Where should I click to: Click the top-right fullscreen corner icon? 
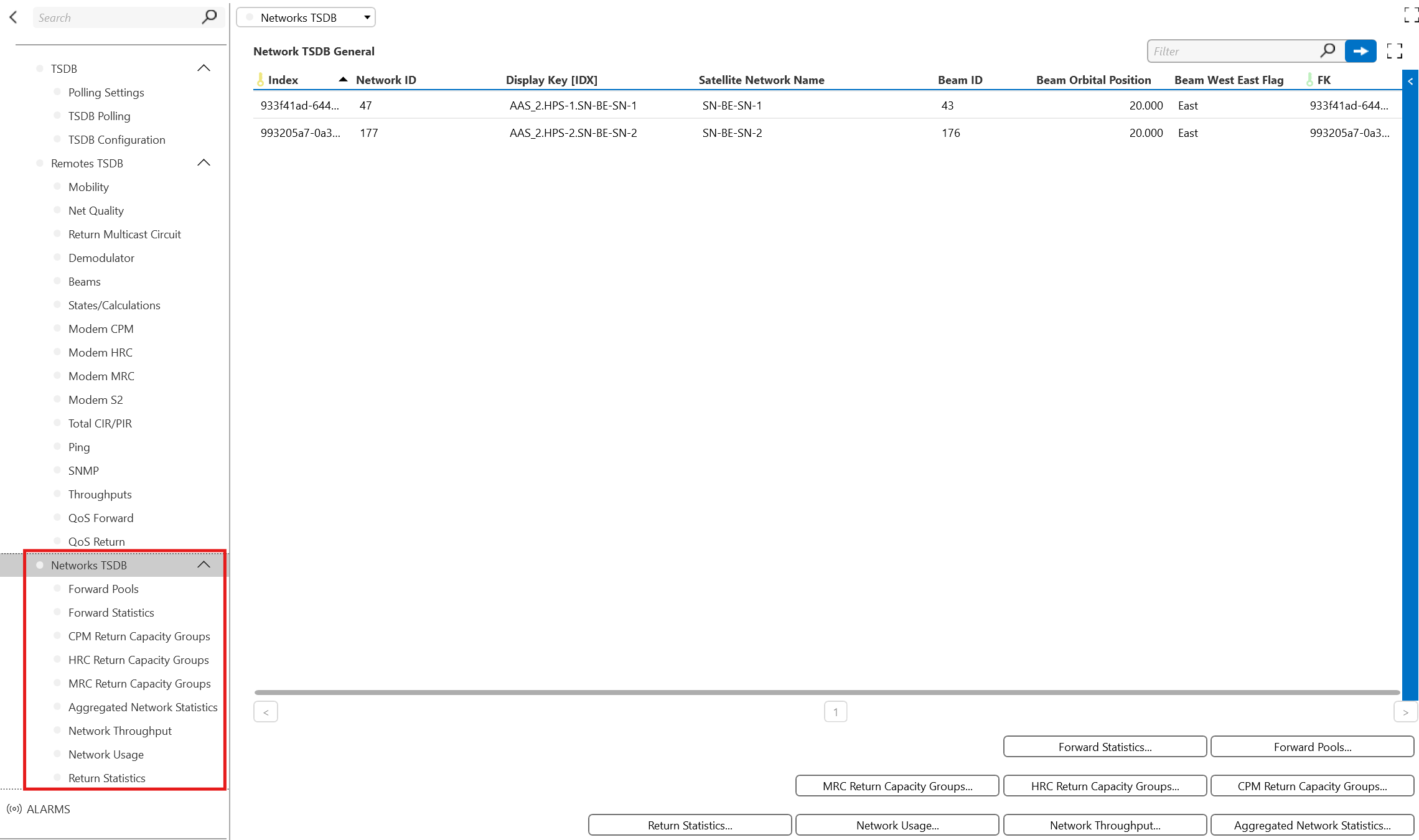click(1411, 15)
